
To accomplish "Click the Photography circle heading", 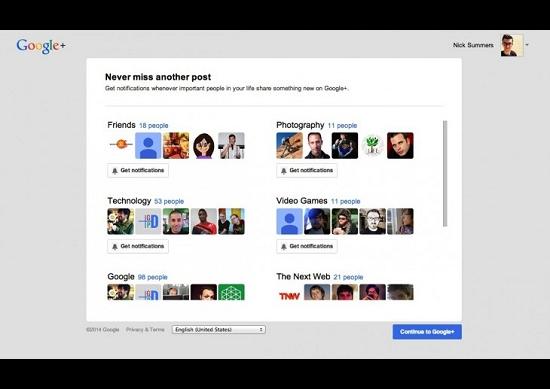I will click(300, 125).
